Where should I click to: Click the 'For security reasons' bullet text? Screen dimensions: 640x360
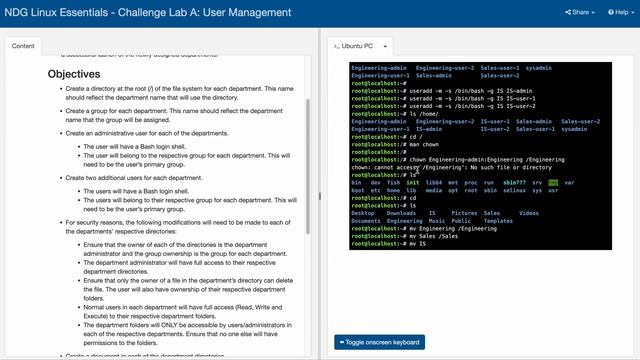click(178, 227)
